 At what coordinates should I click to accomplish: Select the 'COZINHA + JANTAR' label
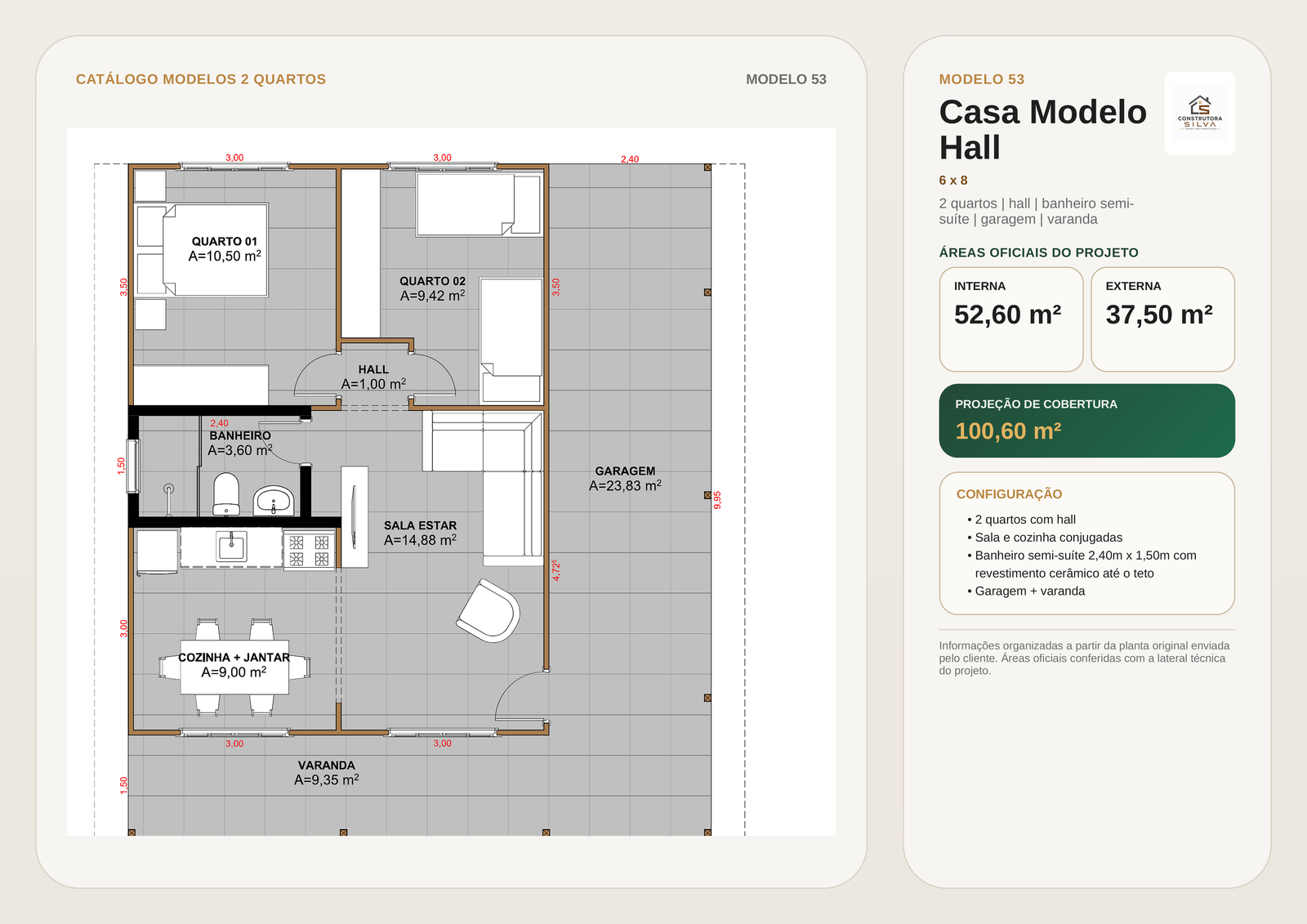tap(234, 657)
